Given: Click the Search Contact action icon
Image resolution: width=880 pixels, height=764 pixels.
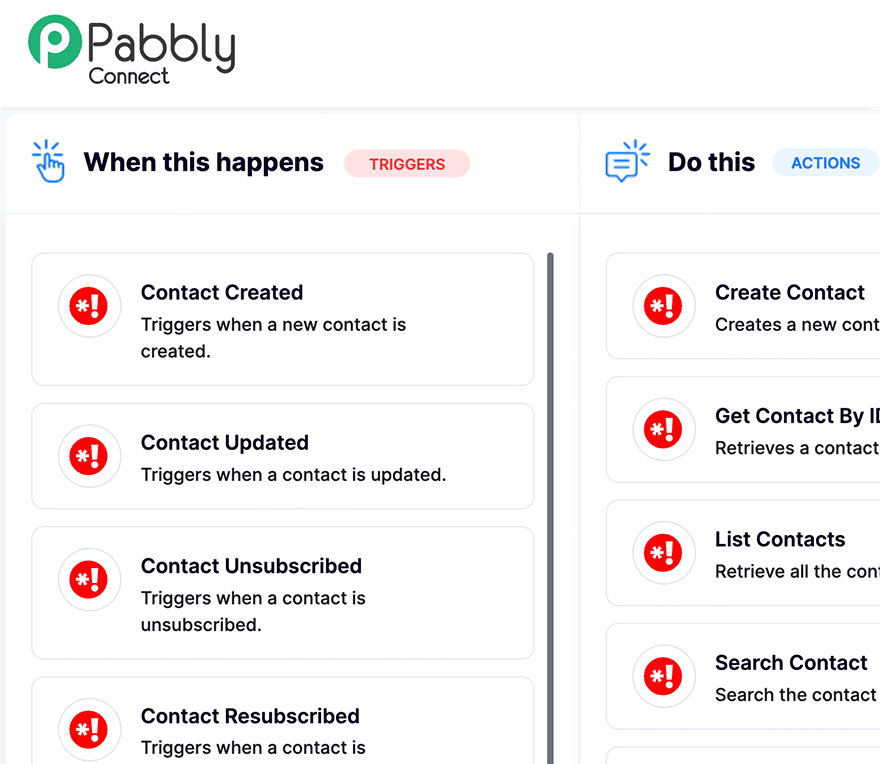Looking at the screenshot, I should (664, 677).
